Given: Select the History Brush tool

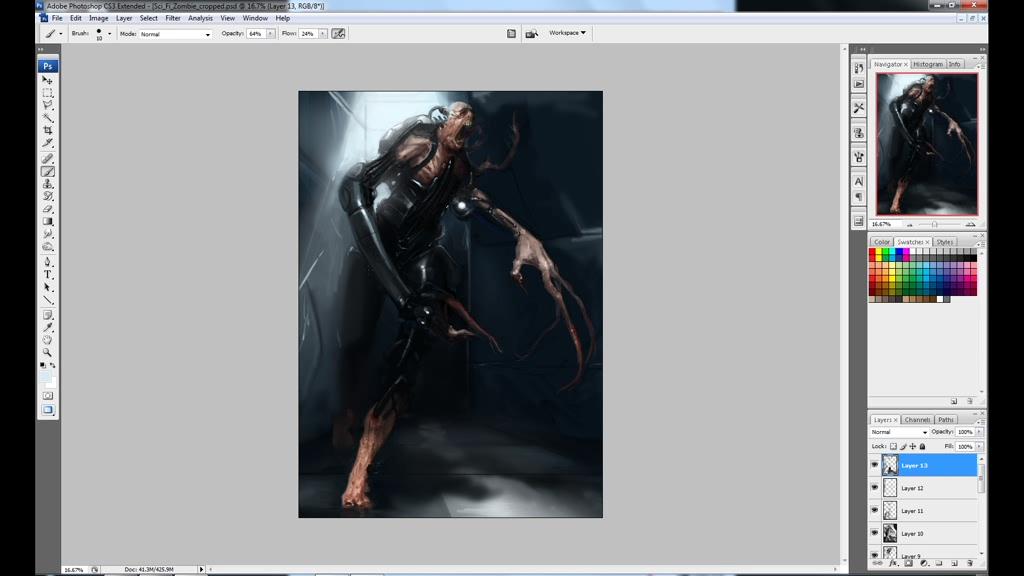Looking at the screenshot, I should pyautogui.click(x=47, y=196).
